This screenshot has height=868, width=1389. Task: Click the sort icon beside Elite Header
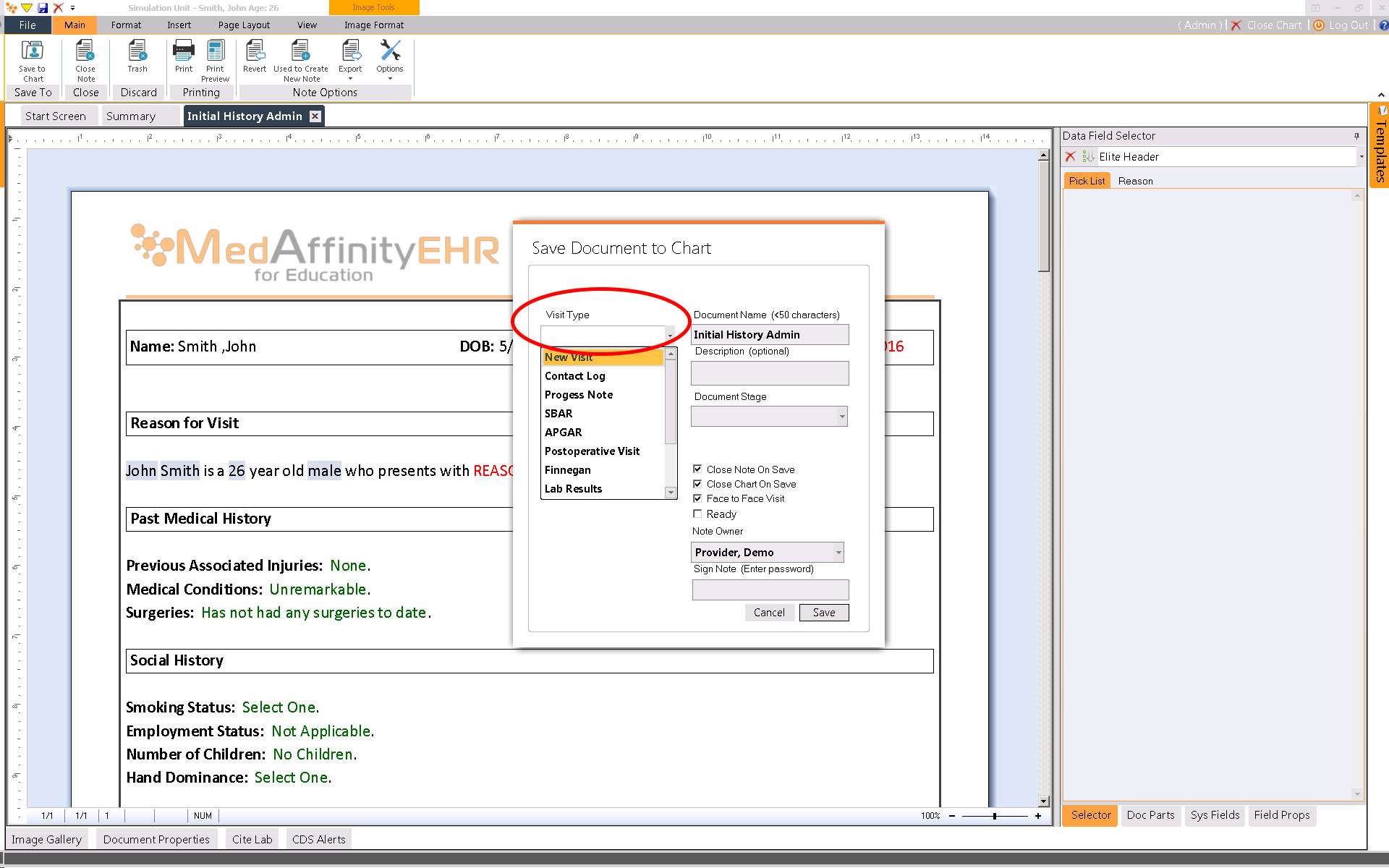(x=1087, y=156)
